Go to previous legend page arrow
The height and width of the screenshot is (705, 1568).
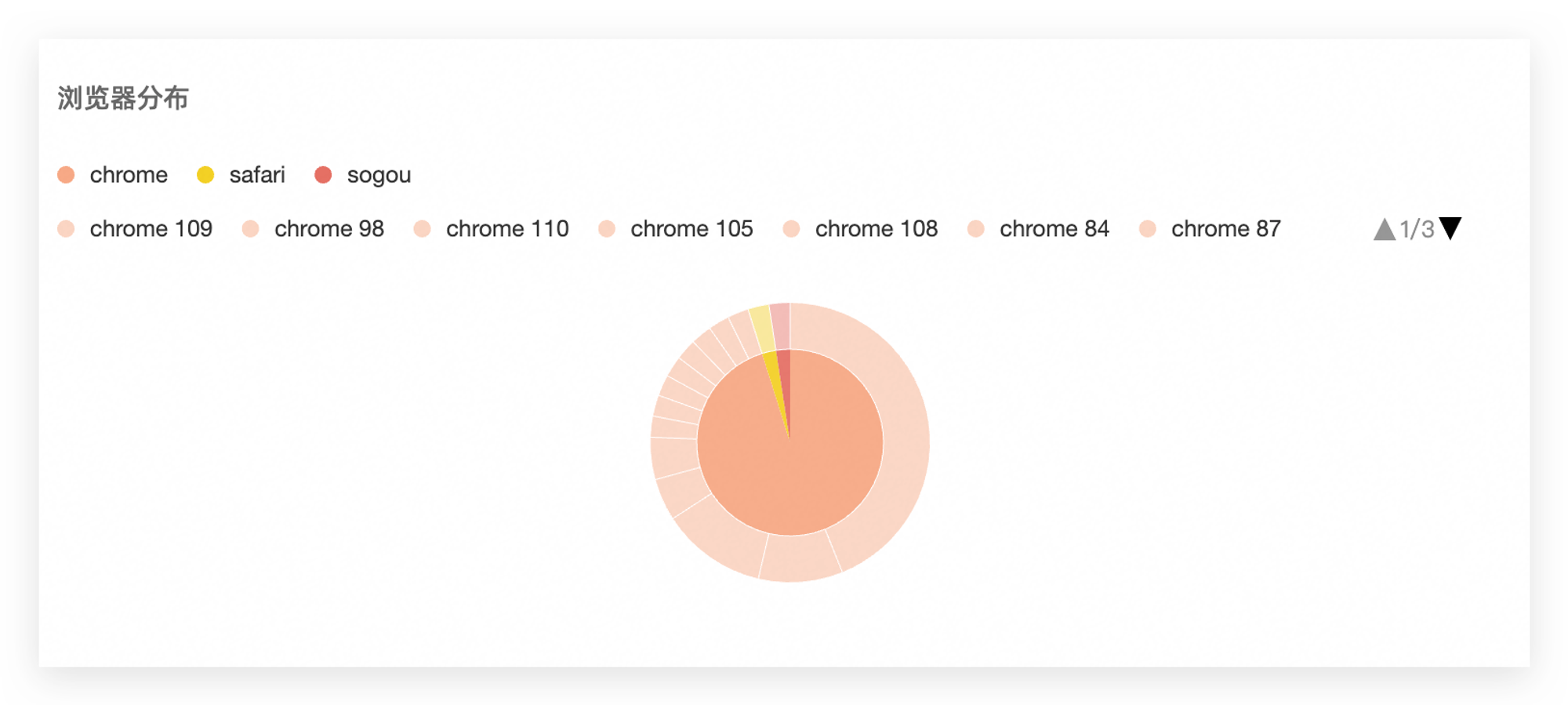[x=1385, y=229]
